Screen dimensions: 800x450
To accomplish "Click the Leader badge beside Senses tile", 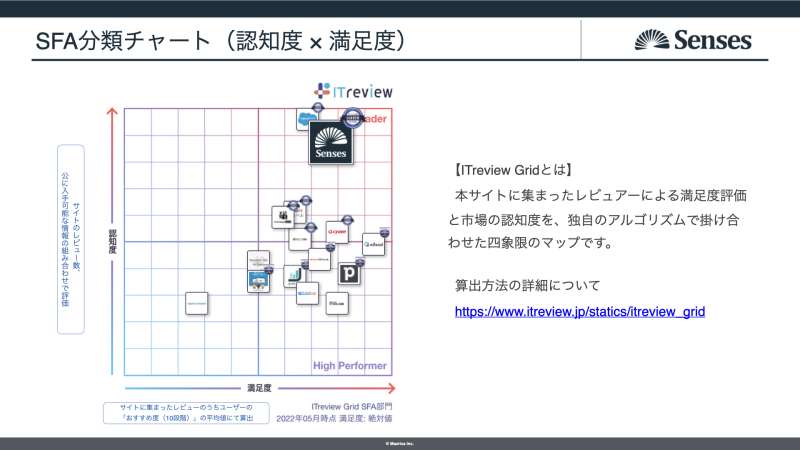I will [x=352, y=118].
